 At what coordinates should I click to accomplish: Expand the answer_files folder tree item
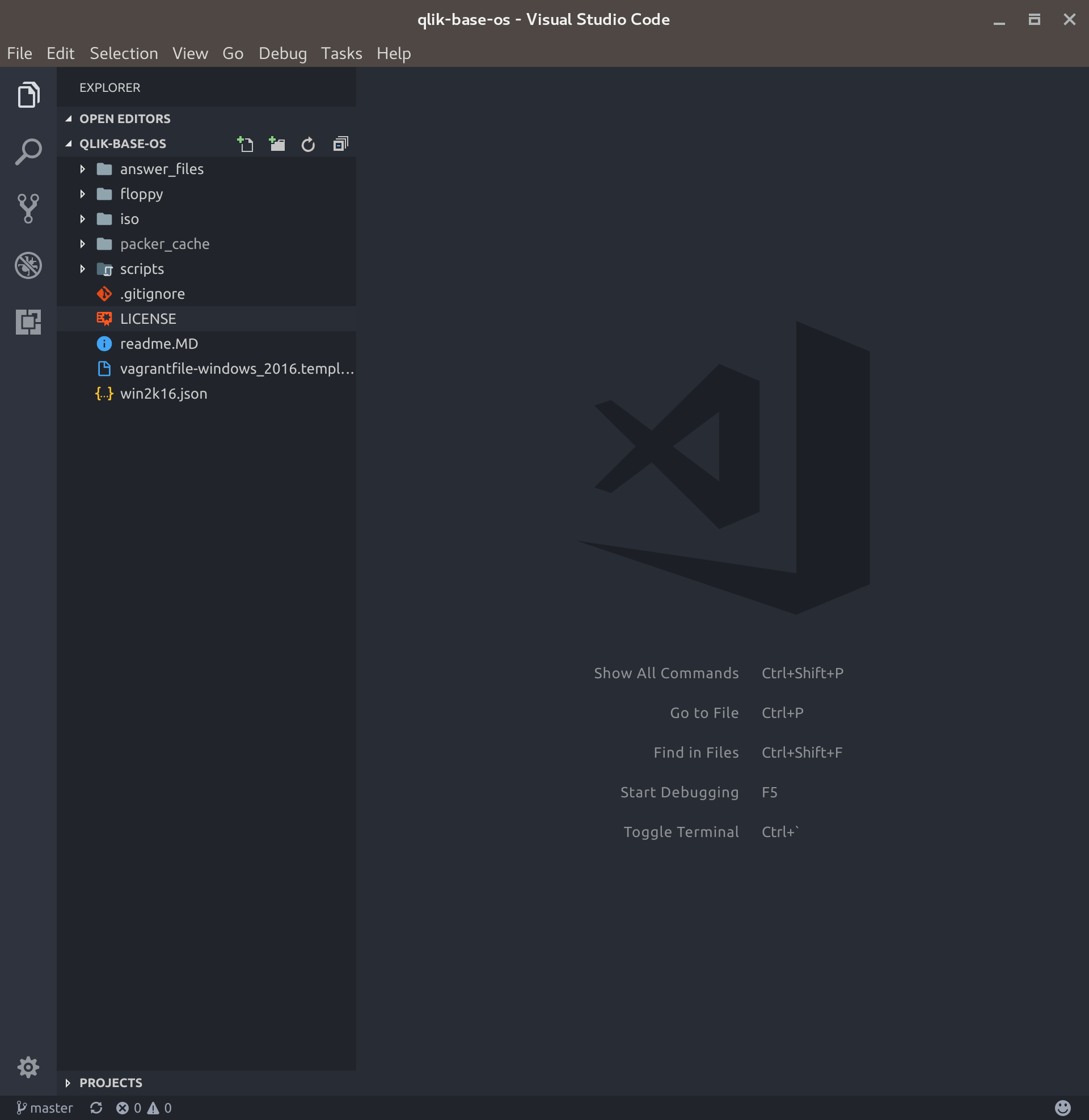(x=82, y=168)
